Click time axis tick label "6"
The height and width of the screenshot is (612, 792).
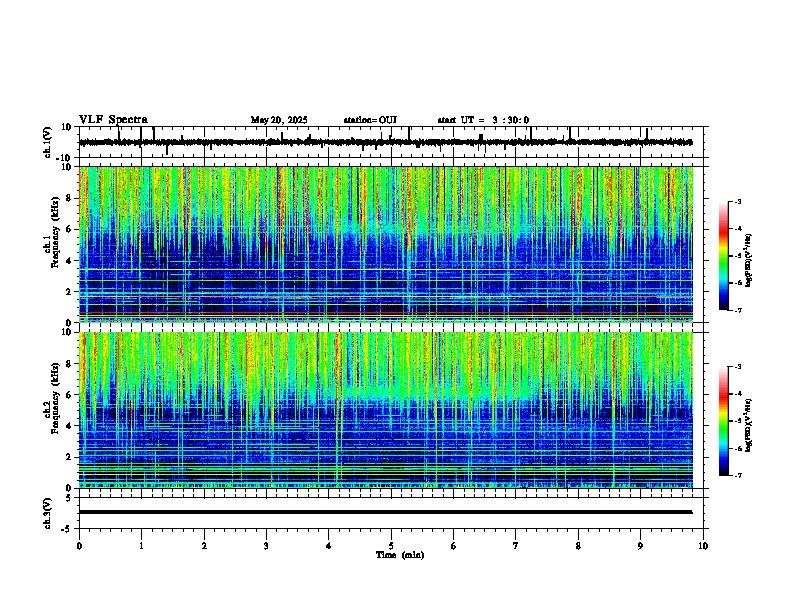(454, 546)
